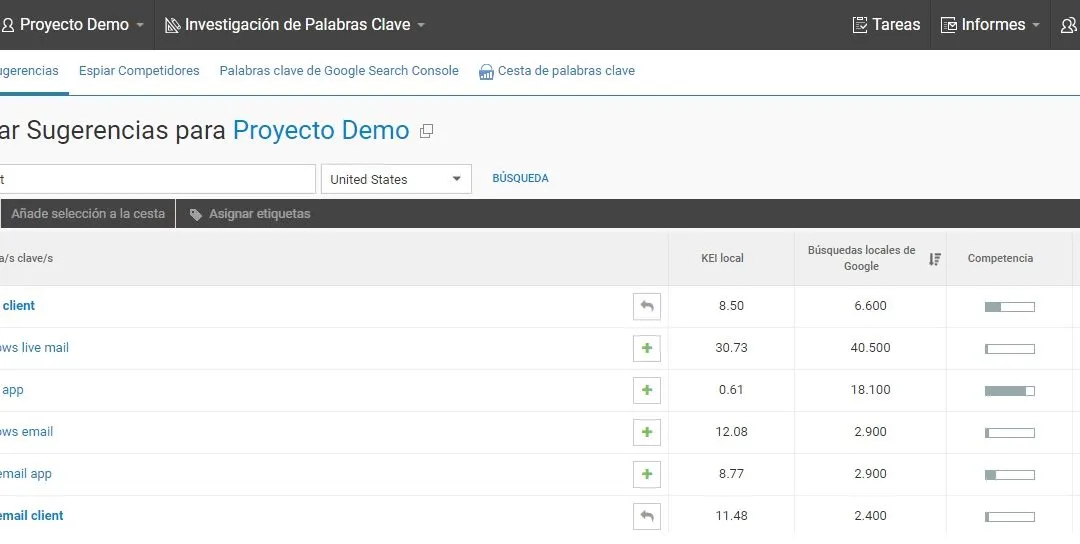This screenshot has height=544, width=1080.
Task: Click the keyword search input field
Action: (x=156, y=179)
